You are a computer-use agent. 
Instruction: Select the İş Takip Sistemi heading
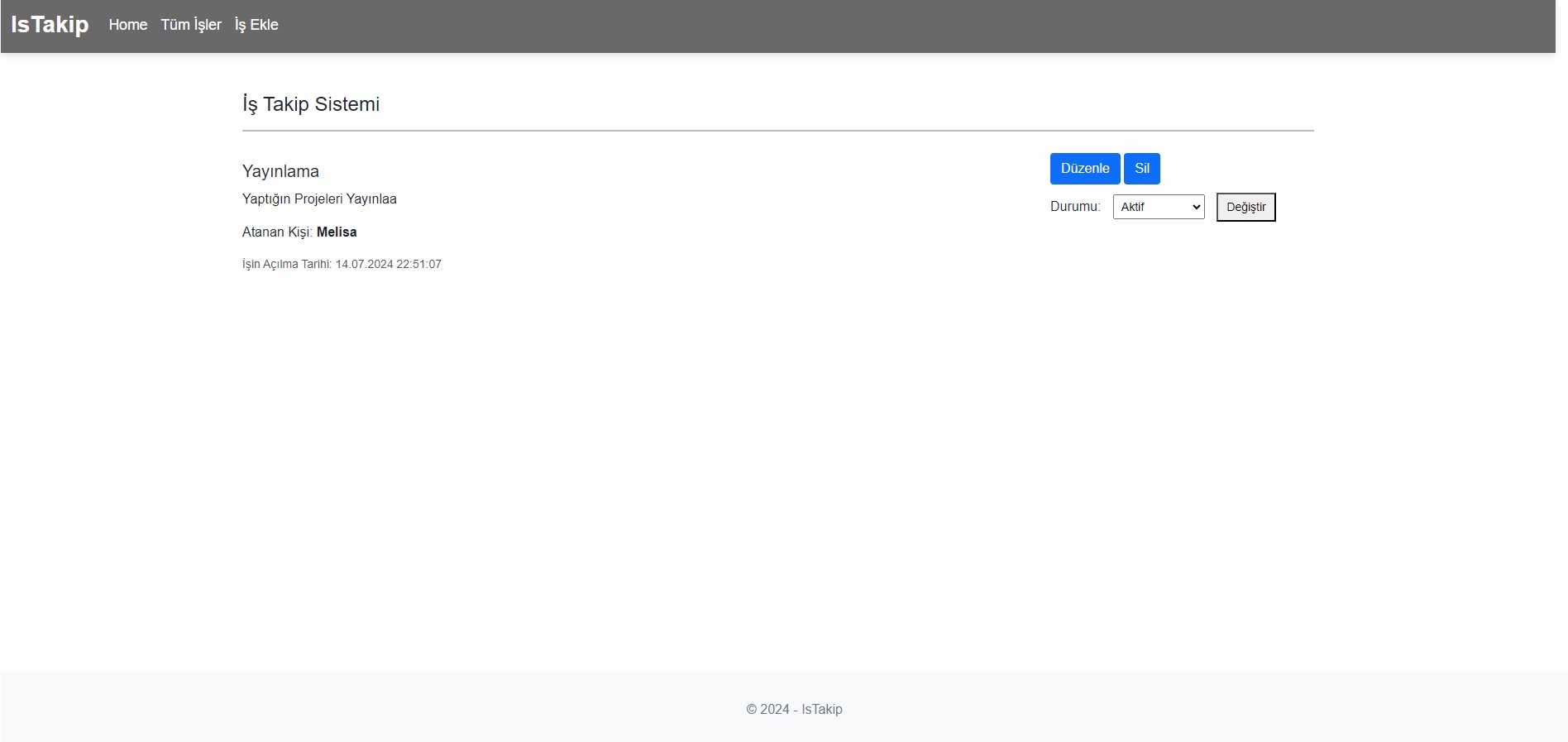(311, 104)
